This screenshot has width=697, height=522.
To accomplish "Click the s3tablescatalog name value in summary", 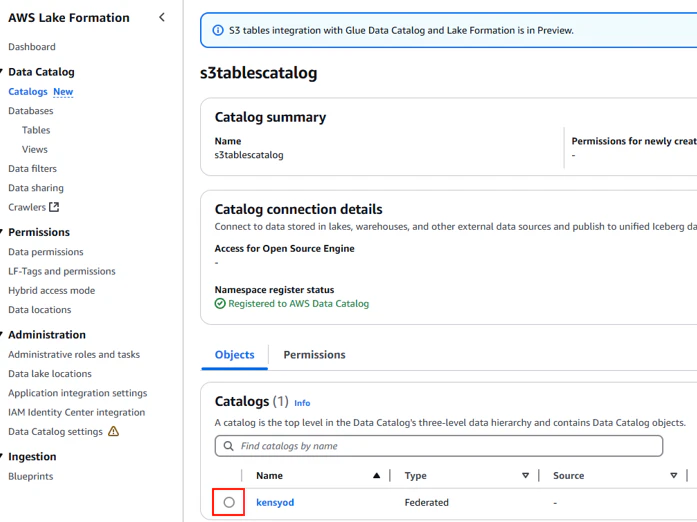I will click(x=249, y=155).
